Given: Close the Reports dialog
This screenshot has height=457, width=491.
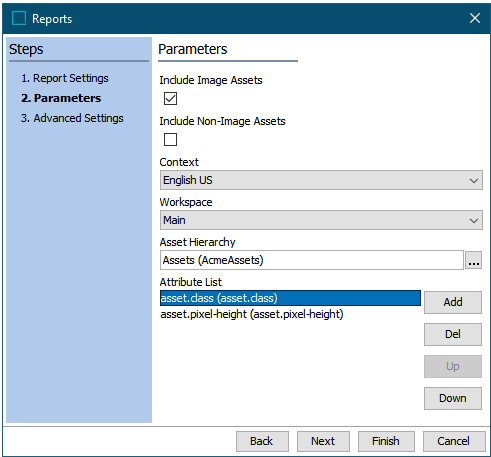Looking at the screenshot, I should point(475,18).
